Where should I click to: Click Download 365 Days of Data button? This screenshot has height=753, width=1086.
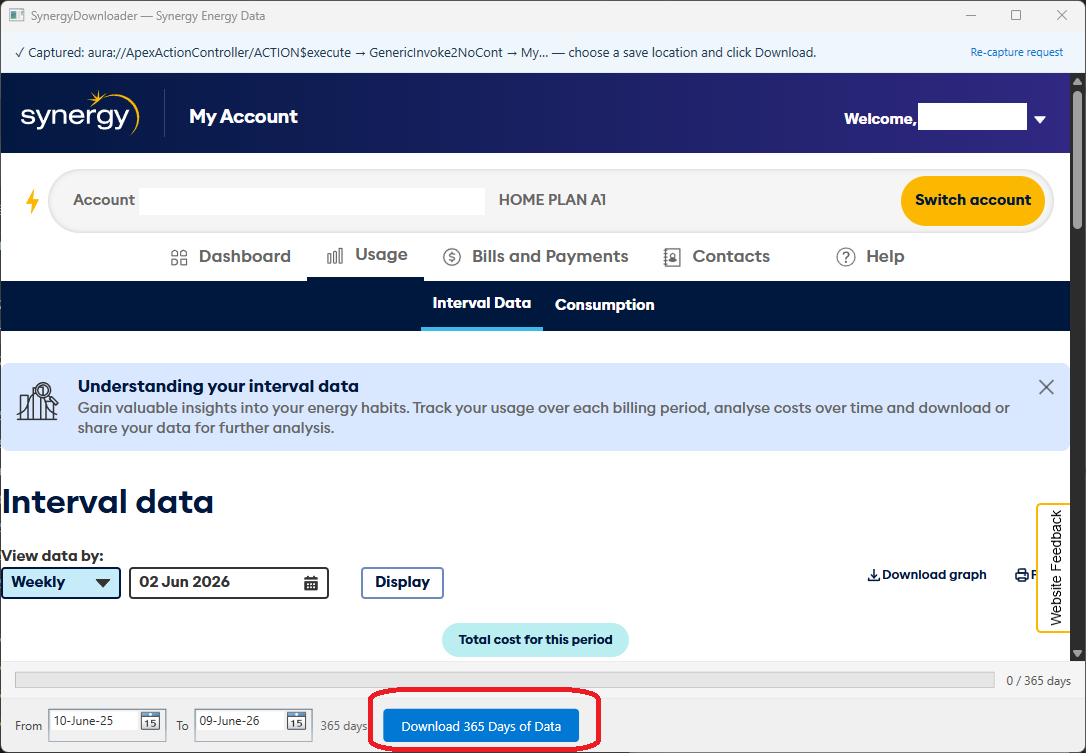(481, 726)
